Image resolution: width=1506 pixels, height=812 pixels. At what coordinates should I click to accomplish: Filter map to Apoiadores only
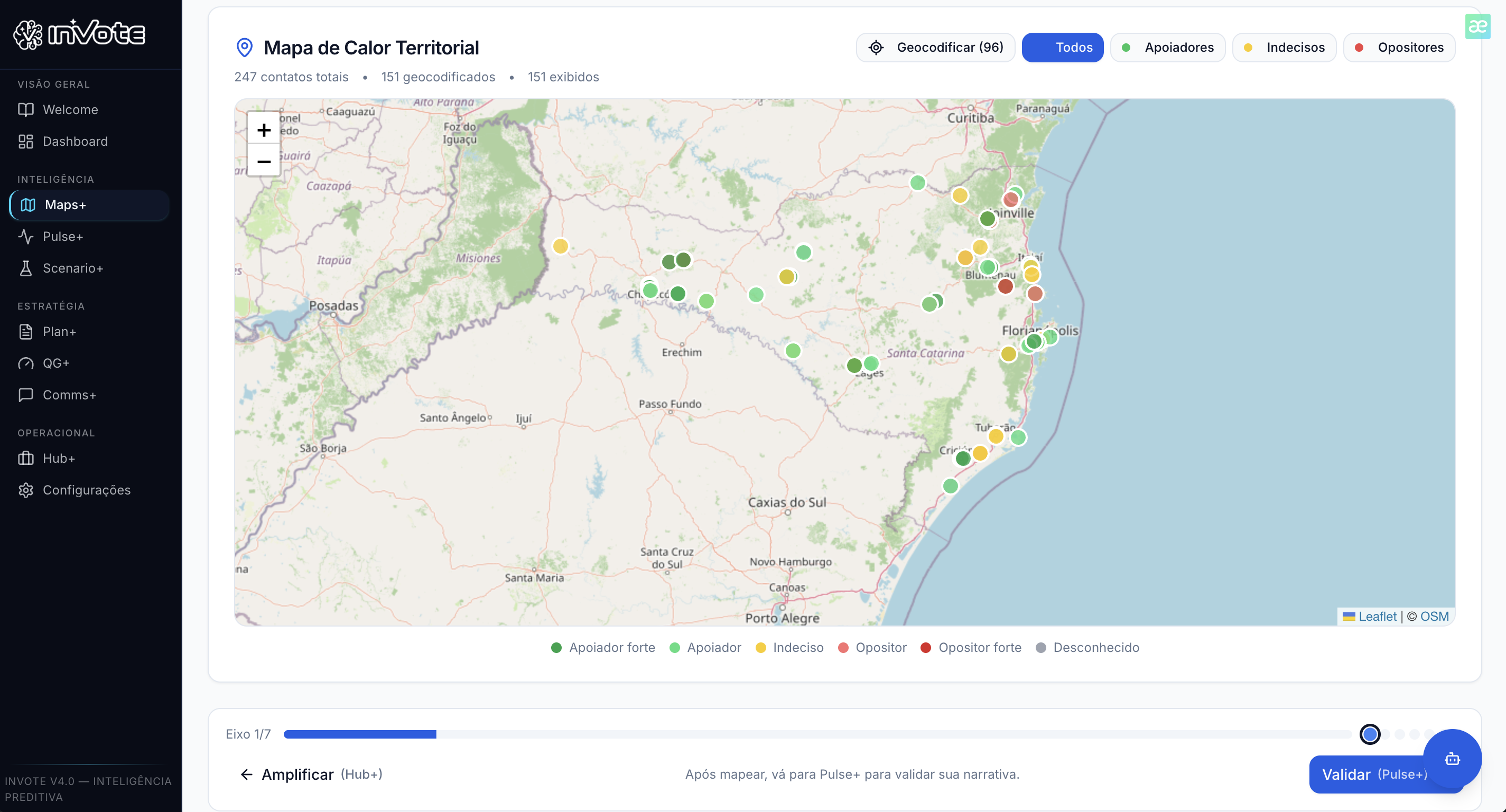click(1167, 48)
